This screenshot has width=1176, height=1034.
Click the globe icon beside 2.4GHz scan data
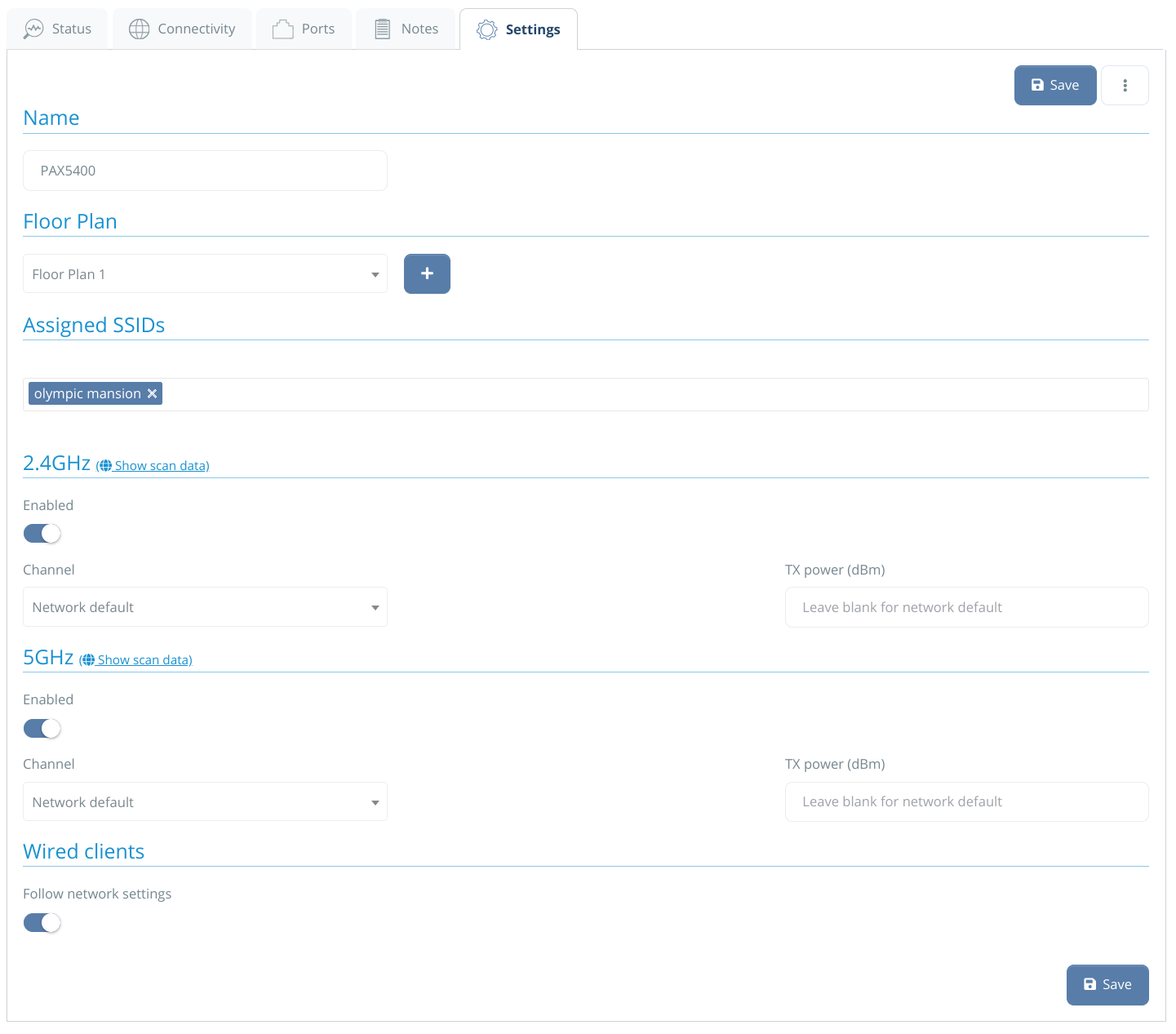105,465
